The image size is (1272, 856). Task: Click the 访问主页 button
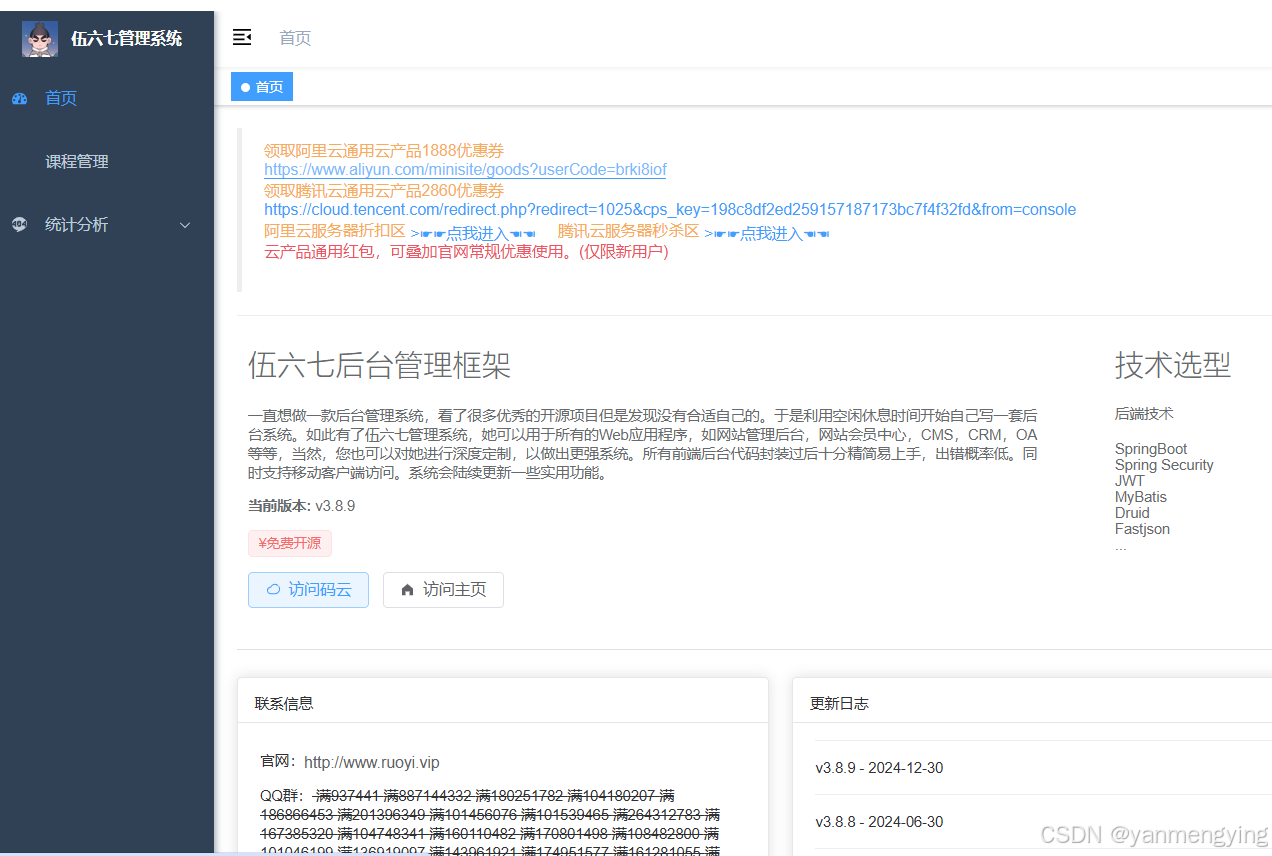click(x=443, y=590)
